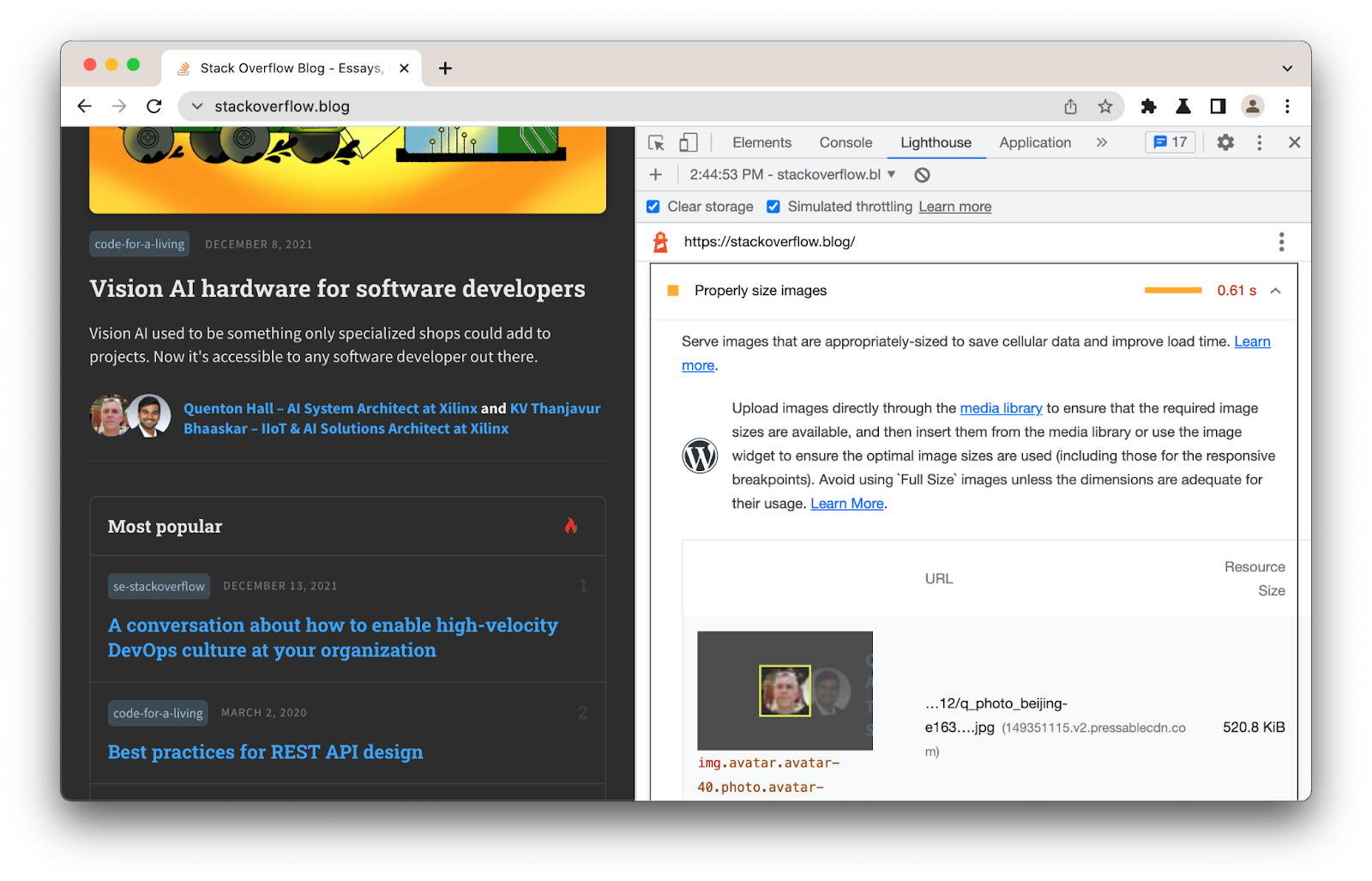The width and height of the screenshot is (1372, 881).
Task: Click the img.avatar.avatar-40.photo selector text
Action: [768, 775]
